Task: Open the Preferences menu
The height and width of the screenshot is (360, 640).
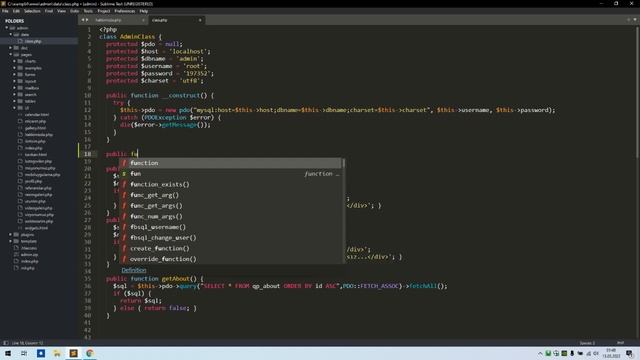Action: [125, 11]
